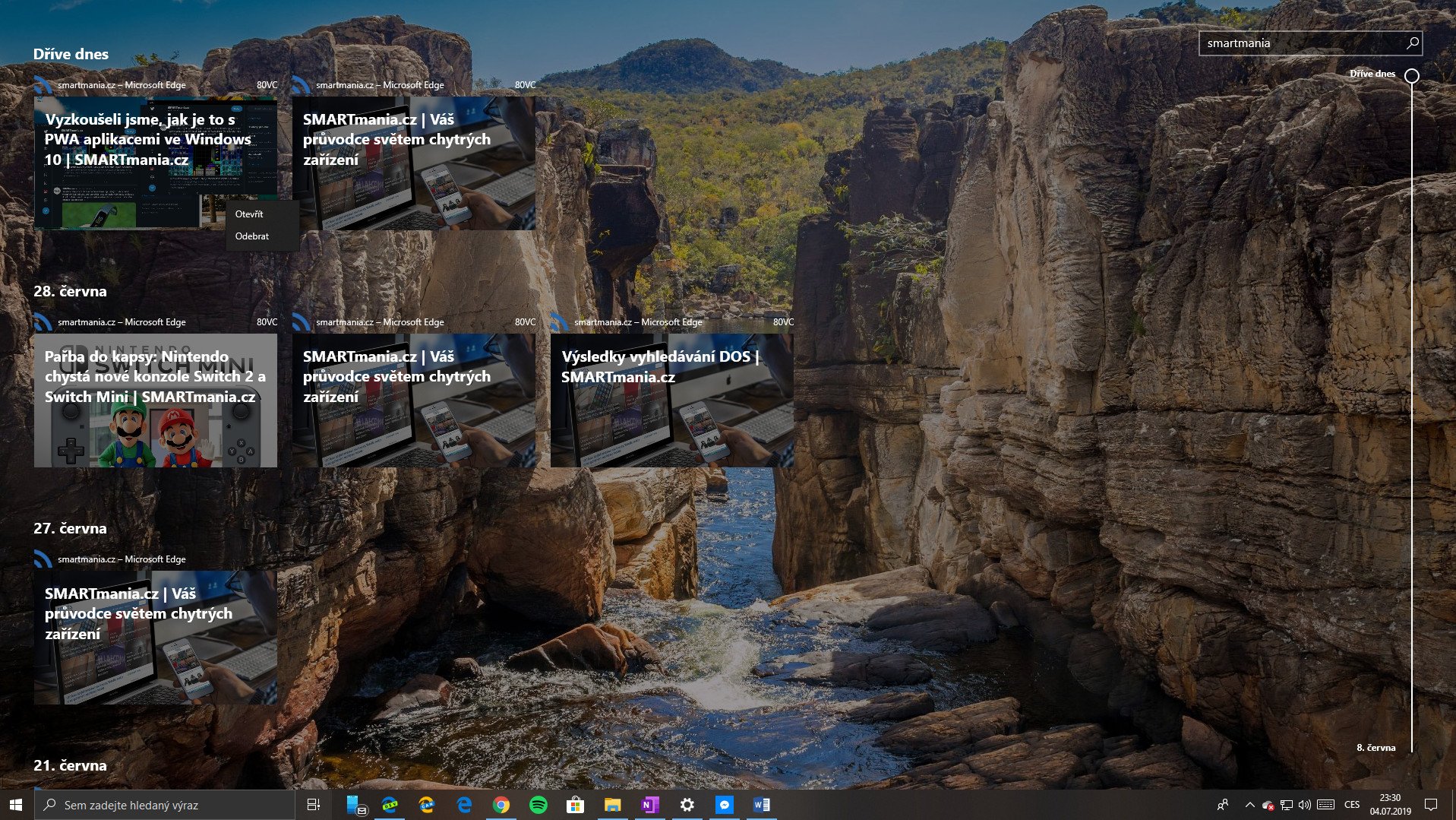Choose Odebrat from the context menu
Image resolution: width=1456 pixels, height=820 pixels.
(x=262, y=236)
